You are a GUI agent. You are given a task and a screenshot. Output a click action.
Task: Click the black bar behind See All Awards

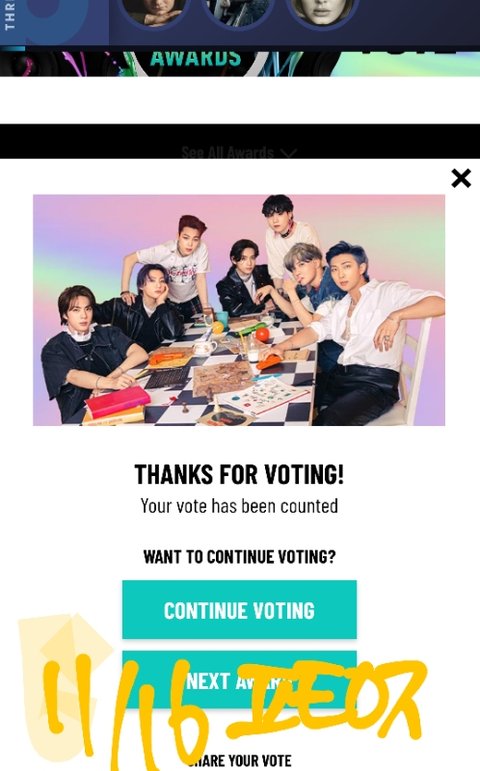click(240, 141)
